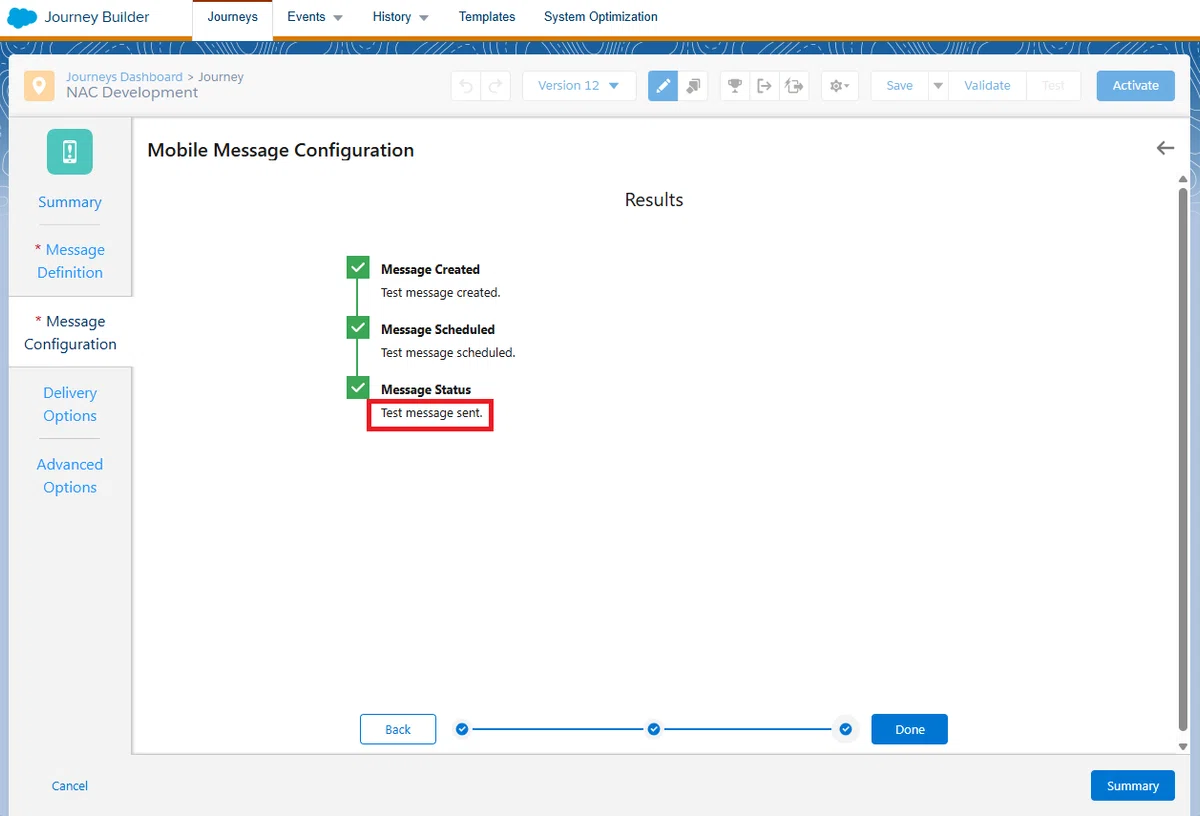Click the redo arrow icon
This screenshot has width=1200, height=816.
(x=496, y=86)
